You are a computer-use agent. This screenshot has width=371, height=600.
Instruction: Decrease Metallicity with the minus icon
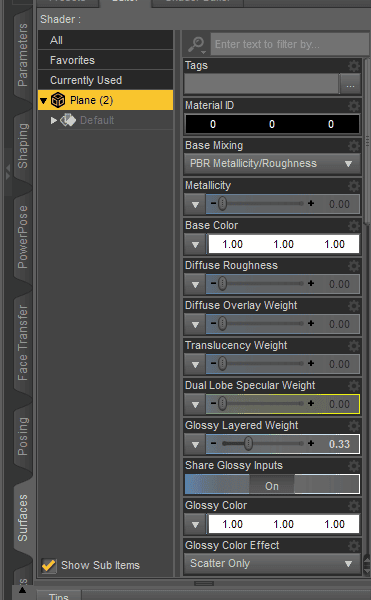tap(213, 204)
